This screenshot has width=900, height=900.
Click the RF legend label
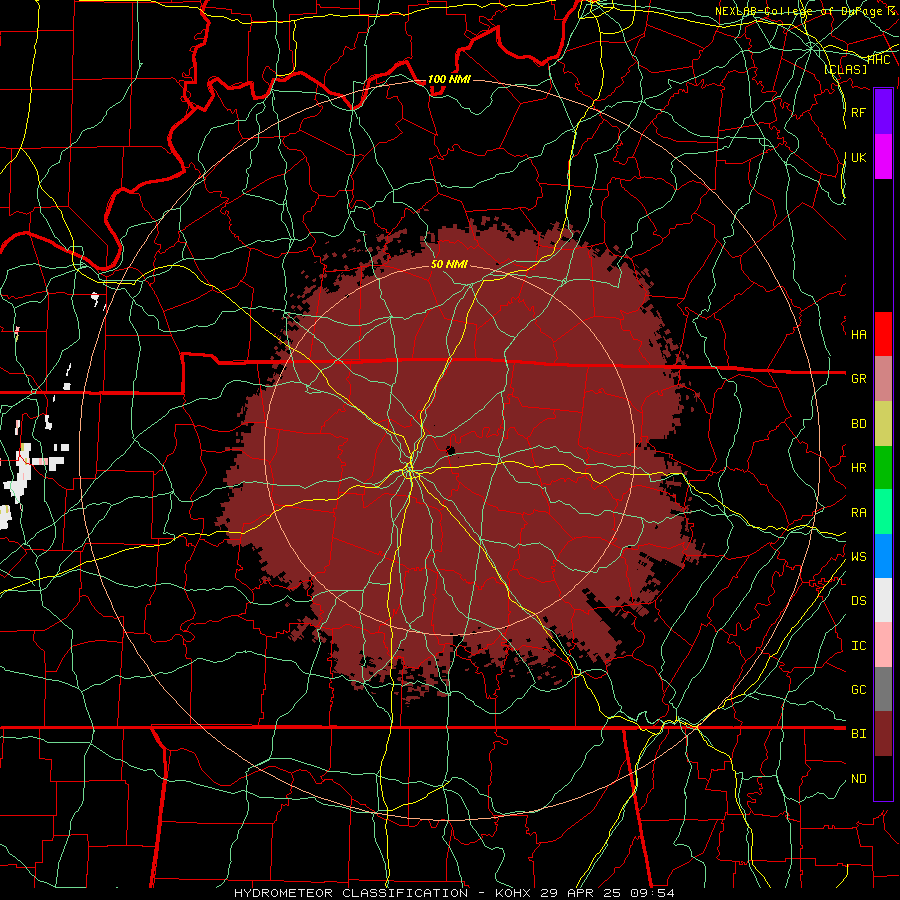(x=858, y=112)
